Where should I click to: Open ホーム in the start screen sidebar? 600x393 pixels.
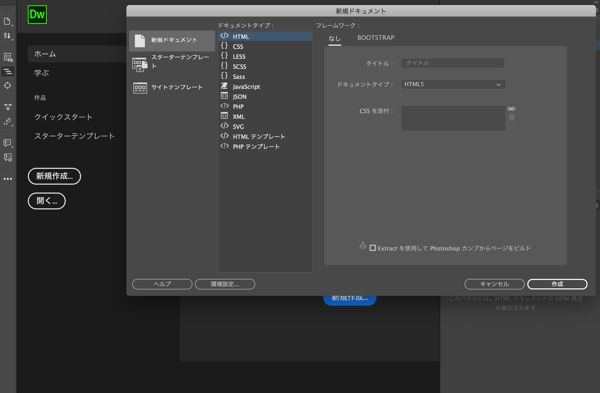click(77, 54)
